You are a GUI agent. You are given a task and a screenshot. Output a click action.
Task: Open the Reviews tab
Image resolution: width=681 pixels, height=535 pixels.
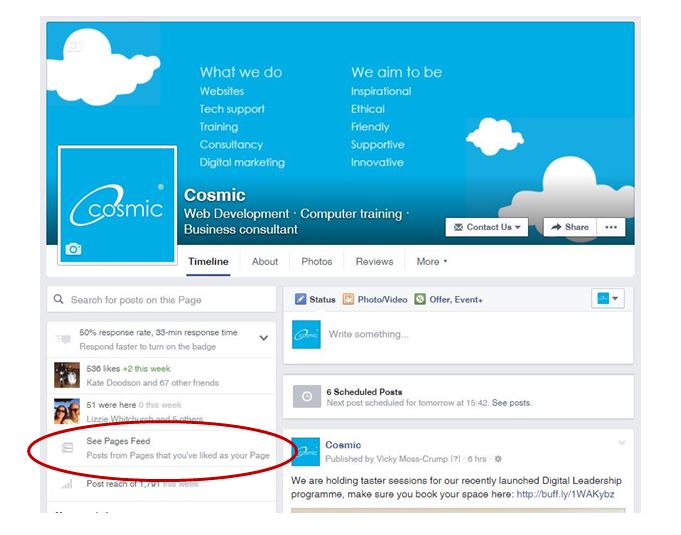[374, 261]
